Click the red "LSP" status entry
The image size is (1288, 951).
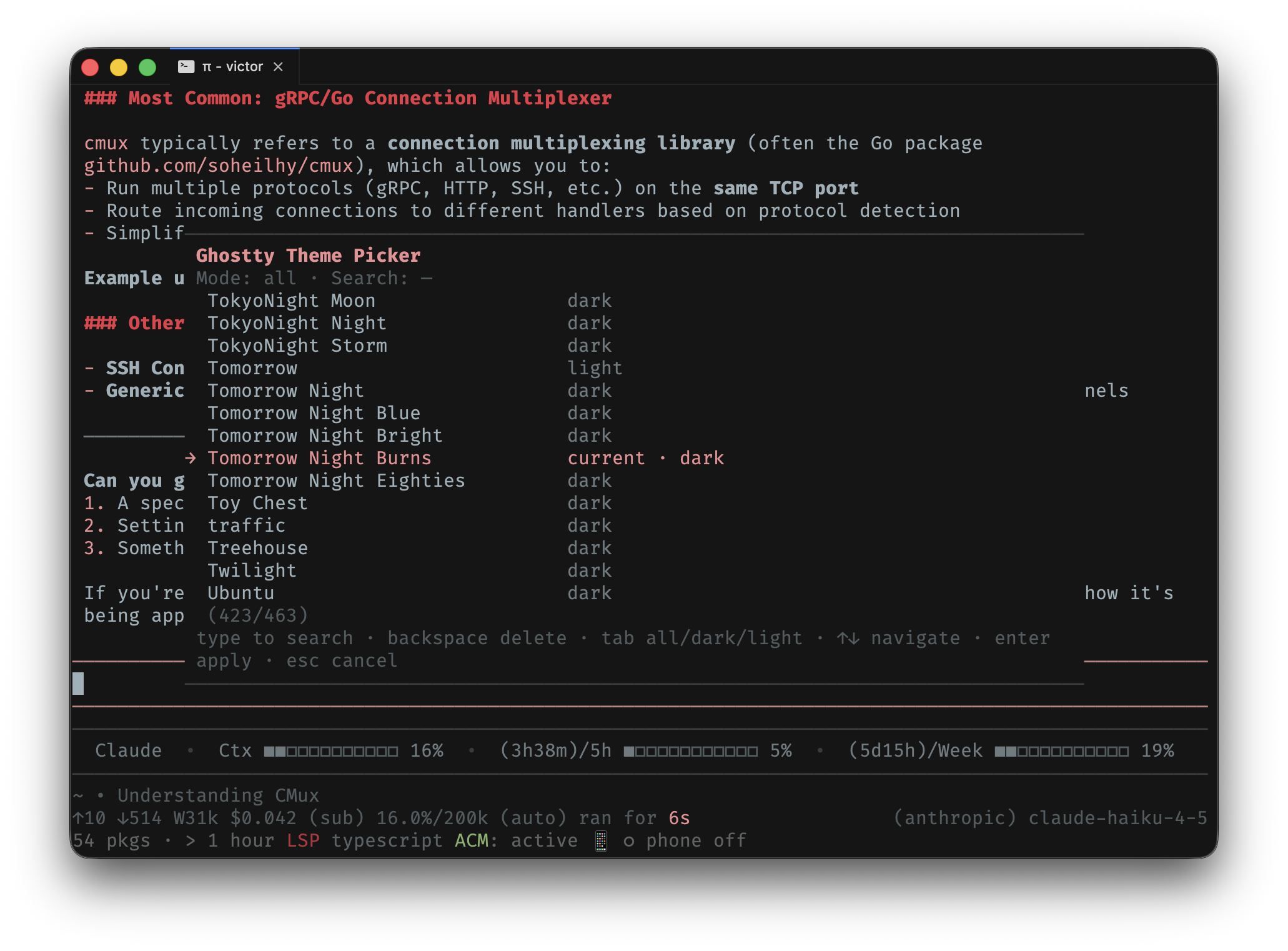click(x=303, y=841)
